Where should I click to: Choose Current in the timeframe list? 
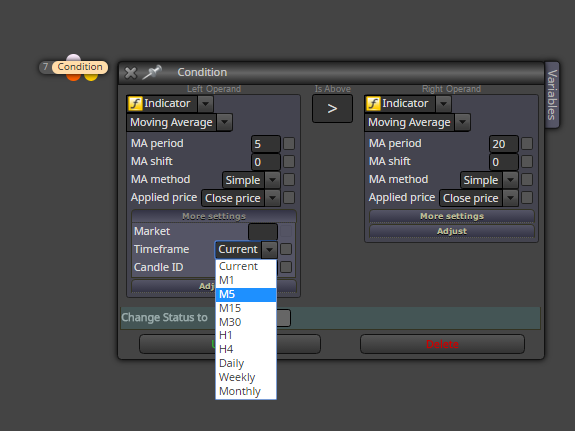[x=246, y=266]
